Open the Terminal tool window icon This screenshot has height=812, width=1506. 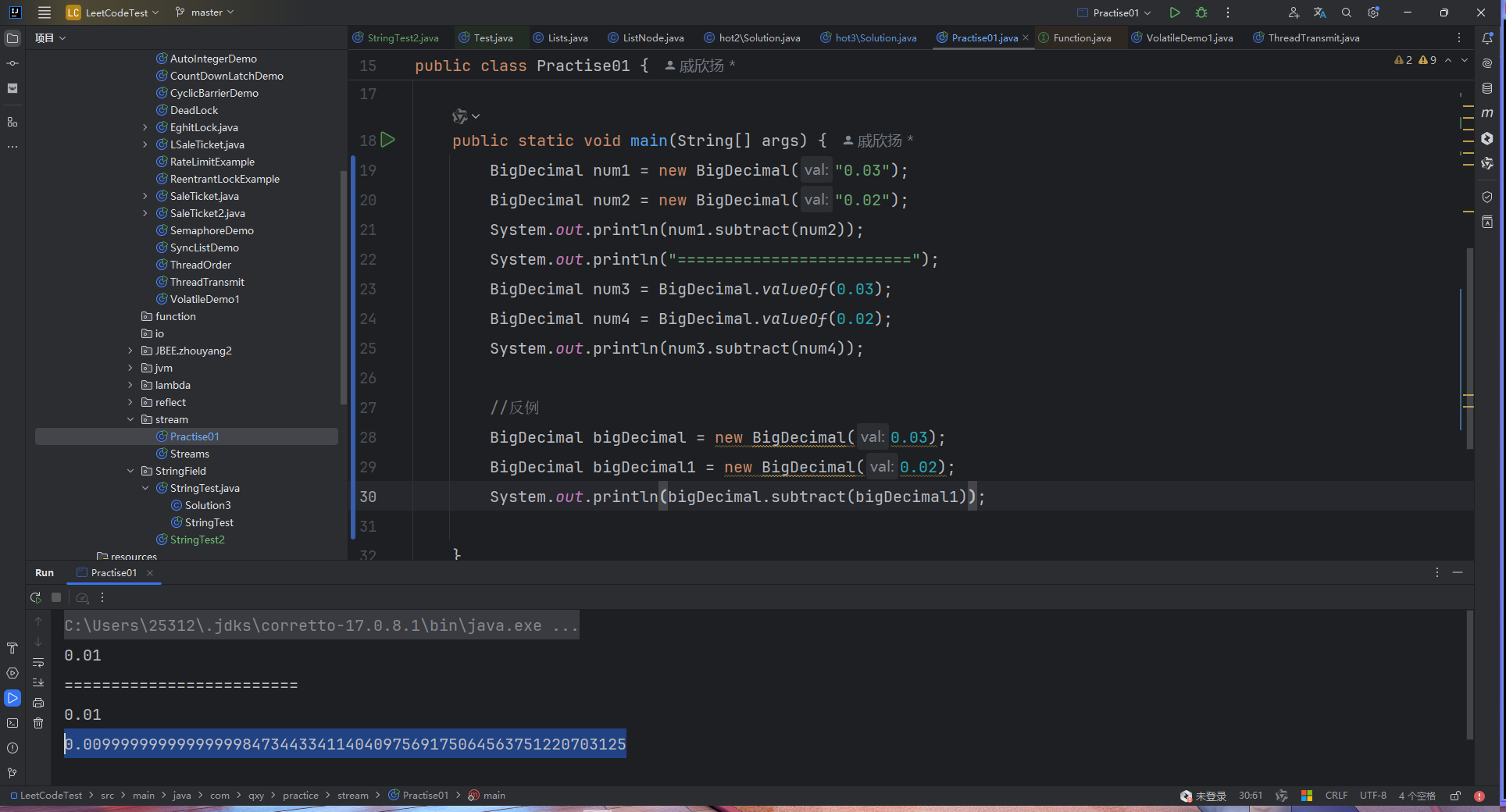pyautogui.click(x=12, y=723)
